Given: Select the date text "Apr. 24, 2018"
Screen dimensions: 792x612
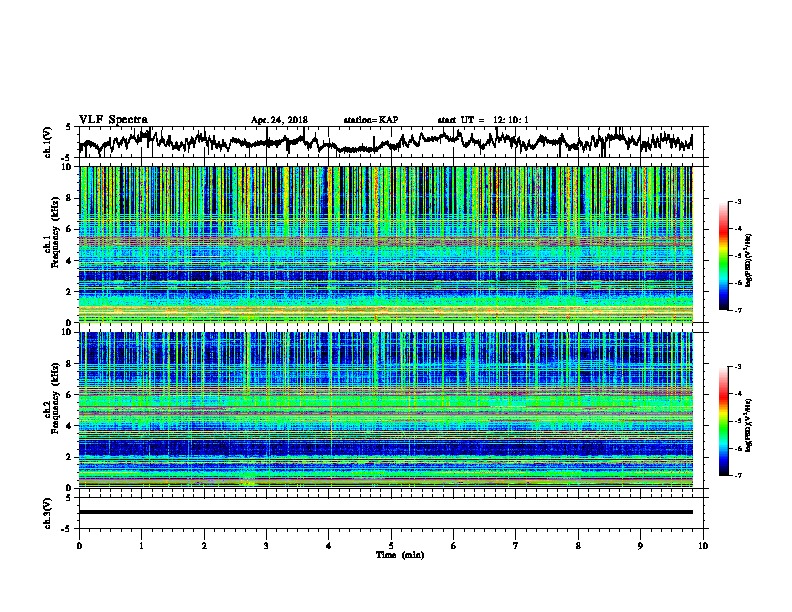Looking at the screenshot, I should pyautogui.click(x=279, y=120).
